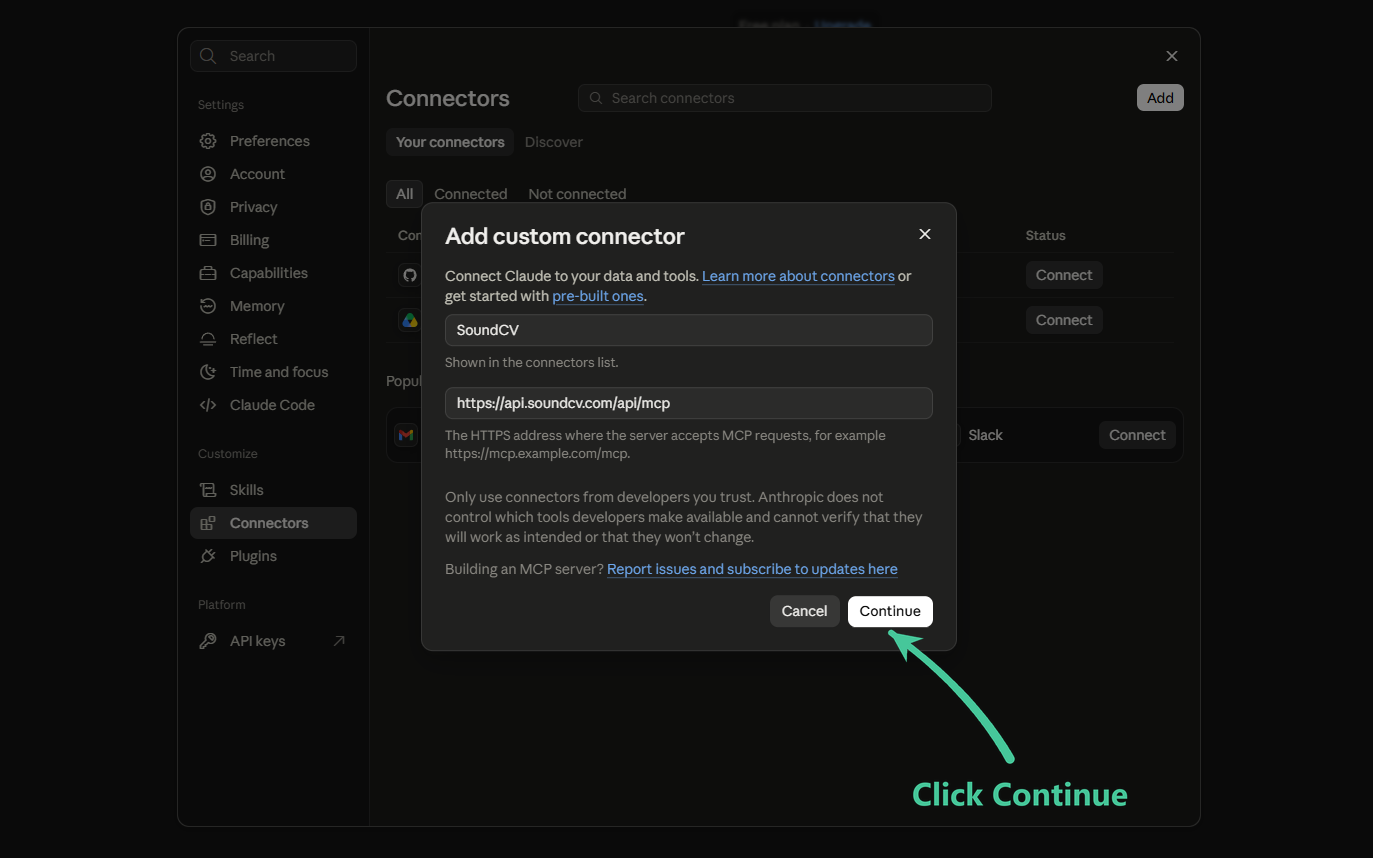This screenshot has width=1373, height=858.
Task: Open Learn more about connectors link
Action: point(798,276)
